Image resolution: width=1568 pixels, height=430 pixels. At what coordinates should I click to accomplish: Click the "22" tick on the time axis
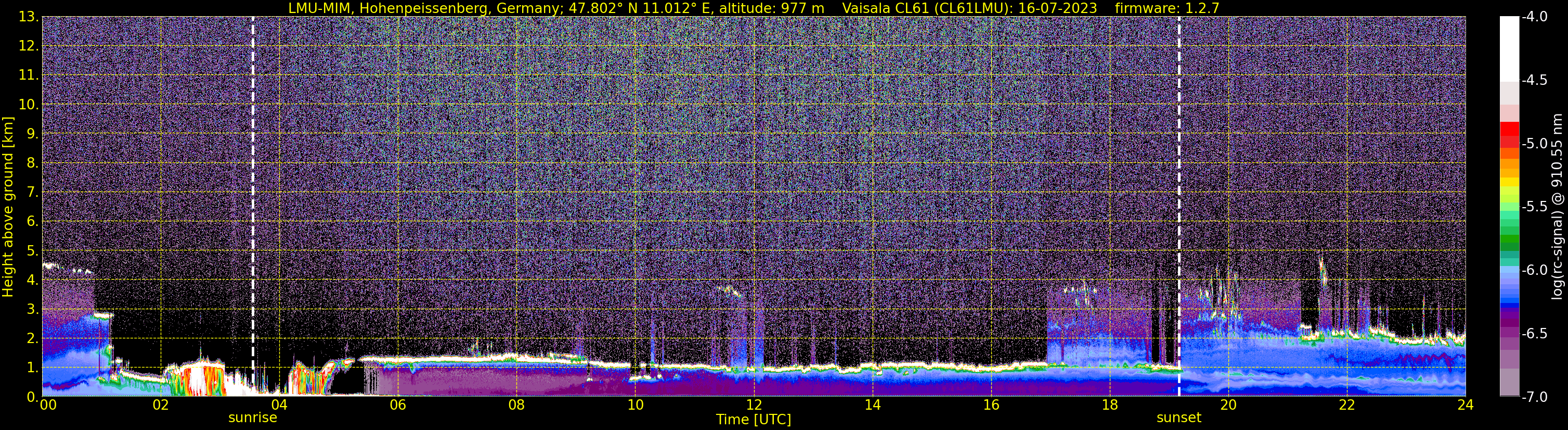point(1347,405)
